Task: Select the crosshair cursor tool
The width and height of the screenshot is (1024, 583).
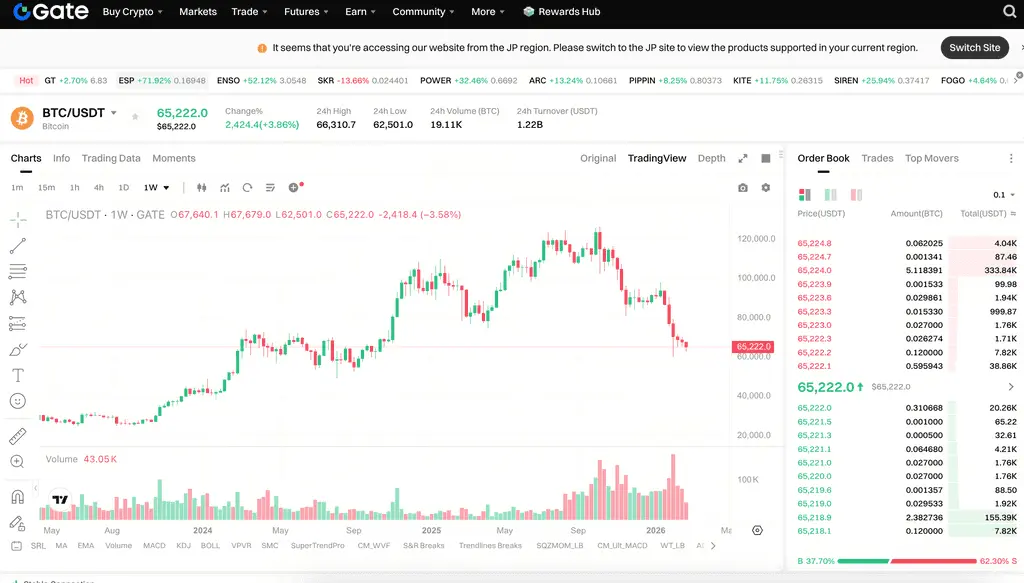Action: pyautogui.click(x=18, y=219)
